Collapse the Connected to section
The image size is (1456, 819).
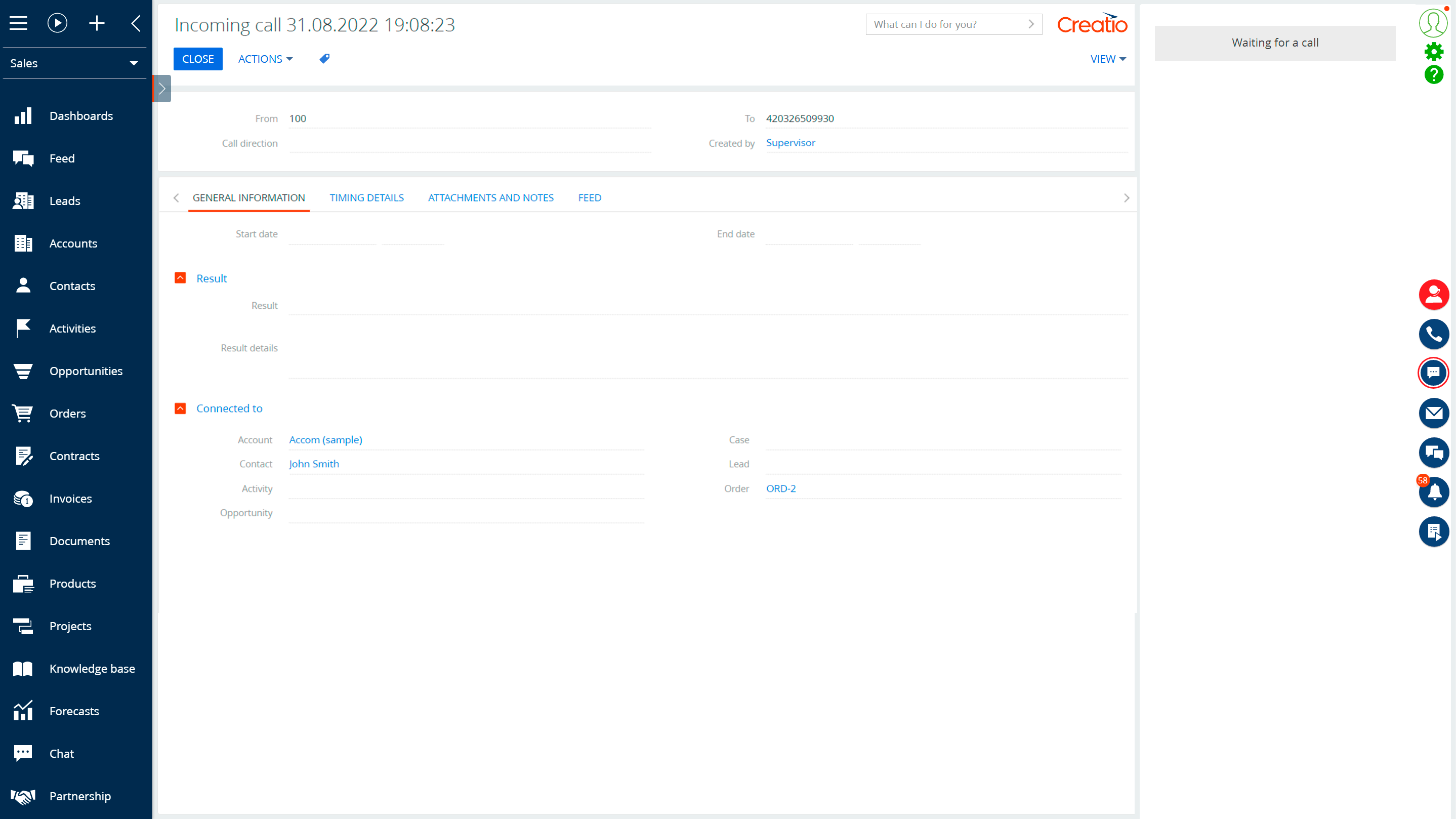[180, 408]
